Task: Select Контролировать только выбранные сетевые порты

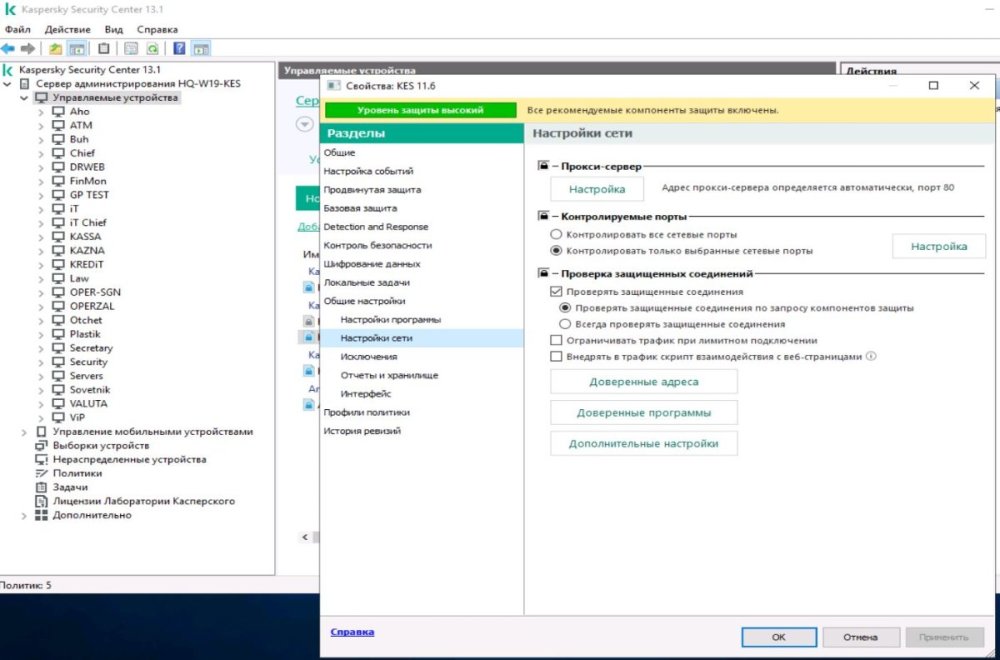Action: click(556, 251)
